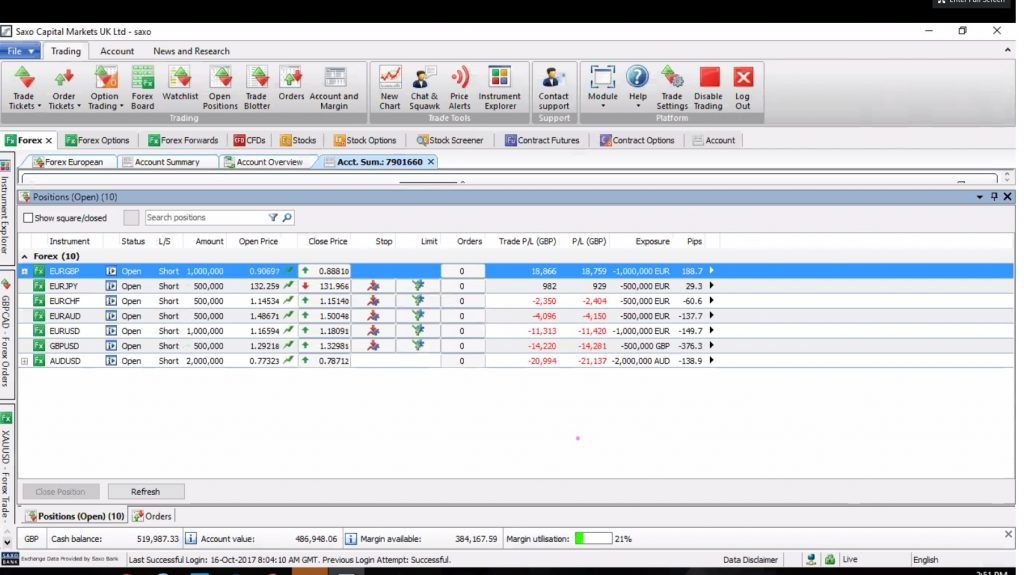Open Trade Tickets ribbon icon
The width and height of the screenshot is (1024, 575).
coord(24,88)
